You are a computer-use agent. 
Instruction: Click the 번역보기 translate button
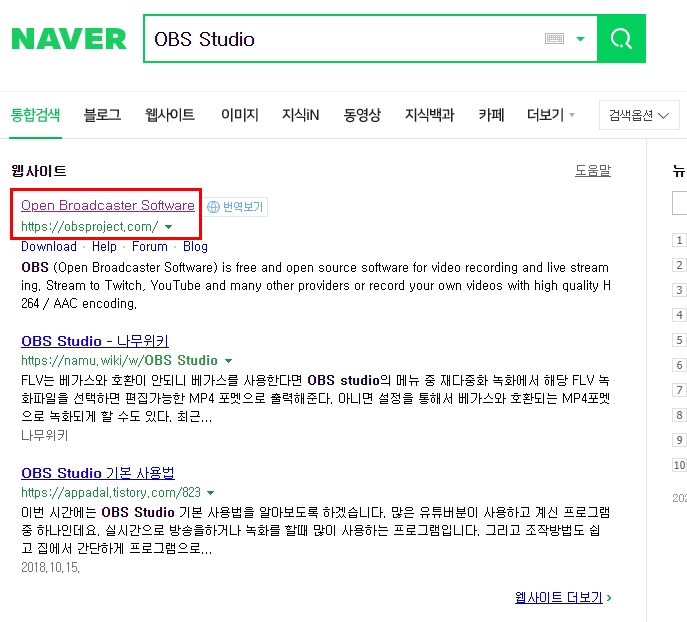[x=235, y=207]
